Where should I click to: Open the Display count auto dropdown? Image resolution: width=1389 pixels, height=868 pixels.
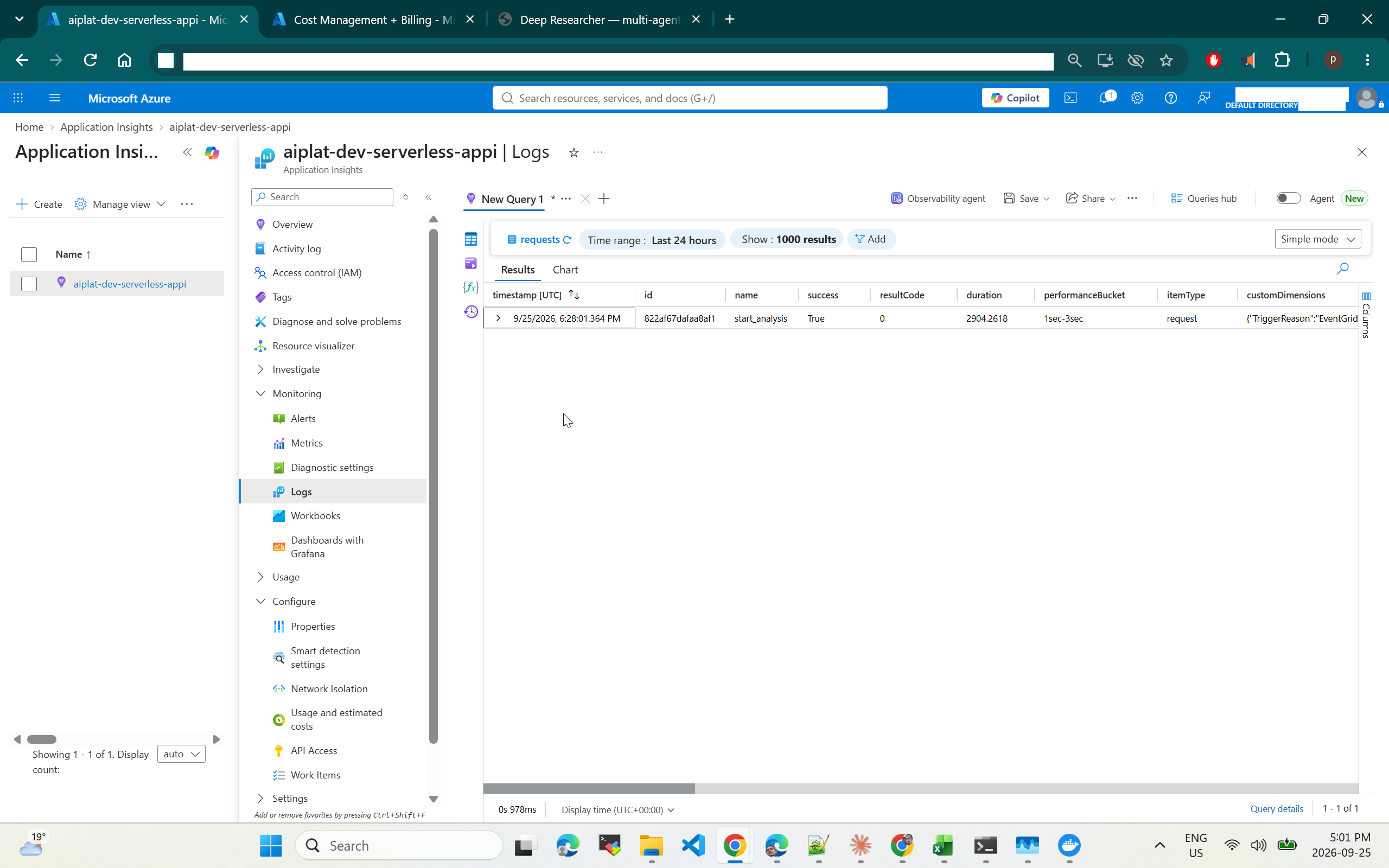tap(181, 754)
